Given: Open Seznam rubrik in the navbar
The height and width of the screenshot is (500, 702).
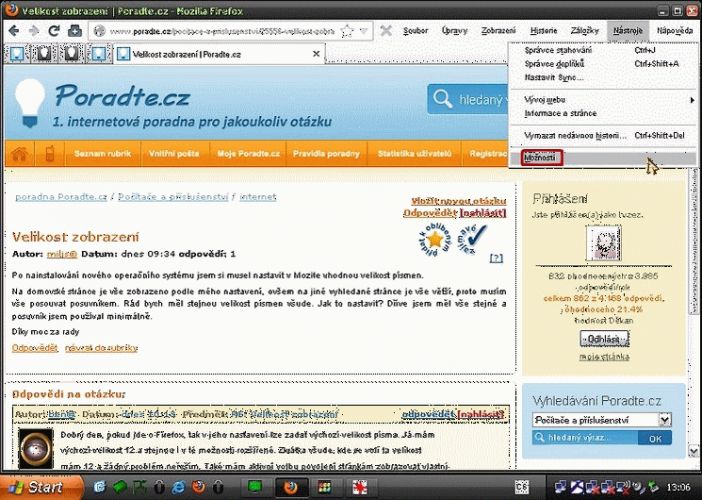Looking at the screenshot, I should tap(103, 154).
